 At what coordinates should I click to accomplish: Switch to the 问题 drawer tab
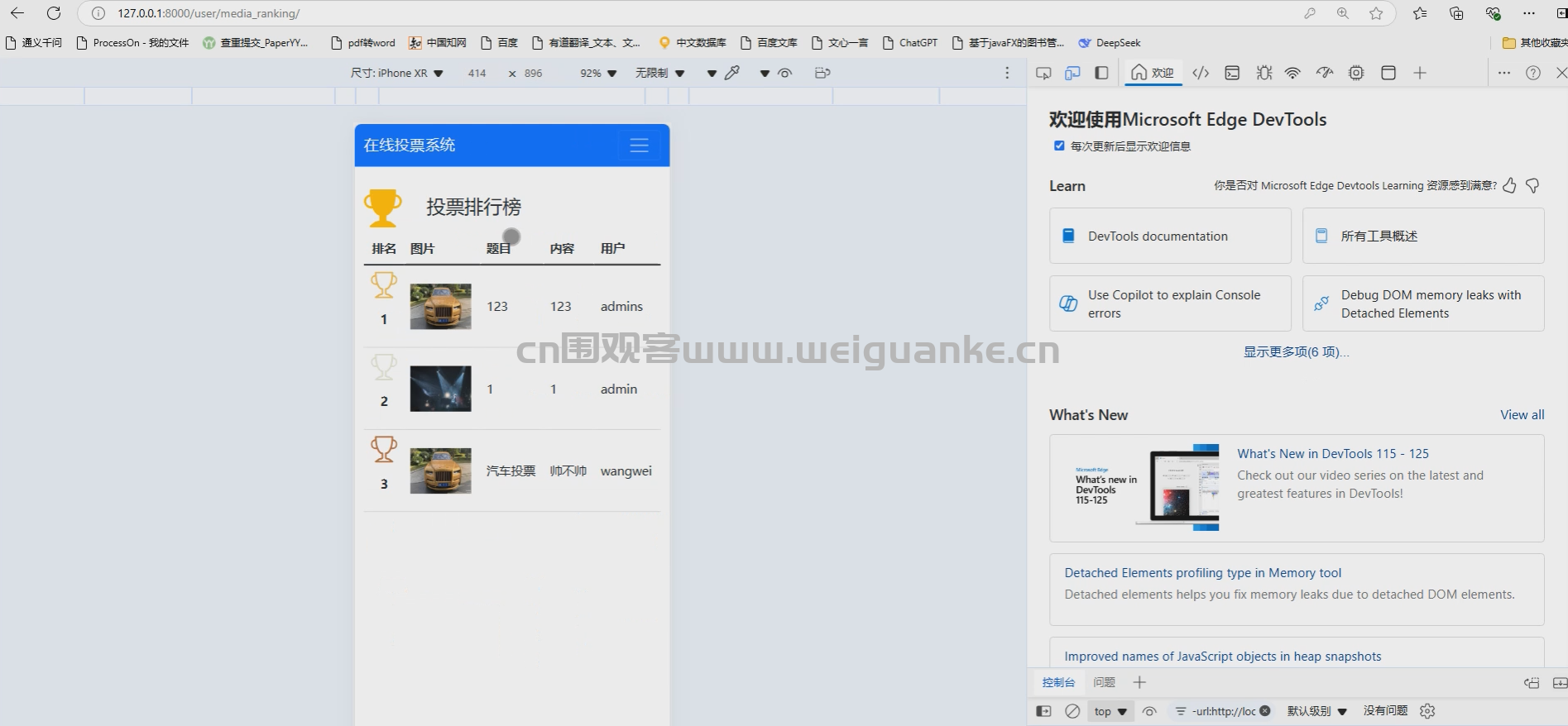[x=1105, y=682]
